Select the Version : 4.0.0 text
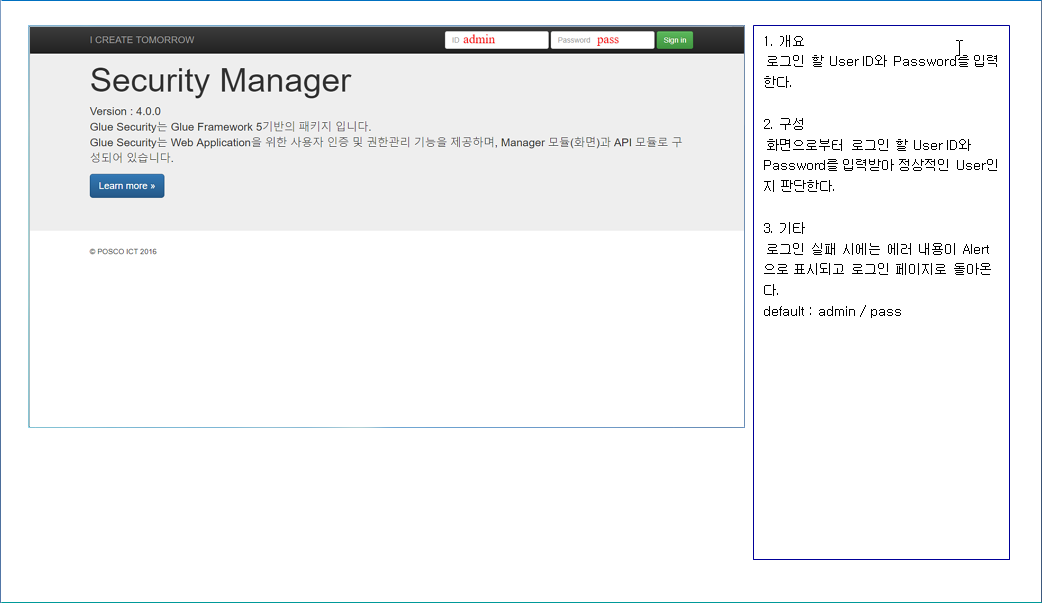This screenshot has height=603, width=1042. pyautogui.click(x=125, y=111)
